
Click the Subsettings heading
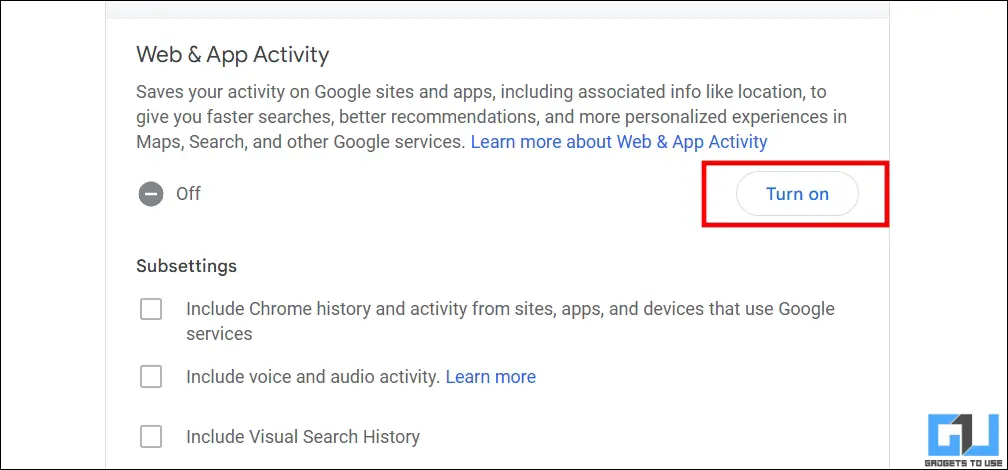186,266
